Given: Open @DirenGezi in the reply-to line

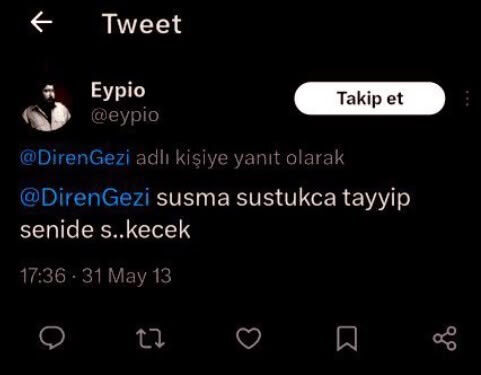Looking at the screenshot, I should pyautogui.click(x=75, y=158).
